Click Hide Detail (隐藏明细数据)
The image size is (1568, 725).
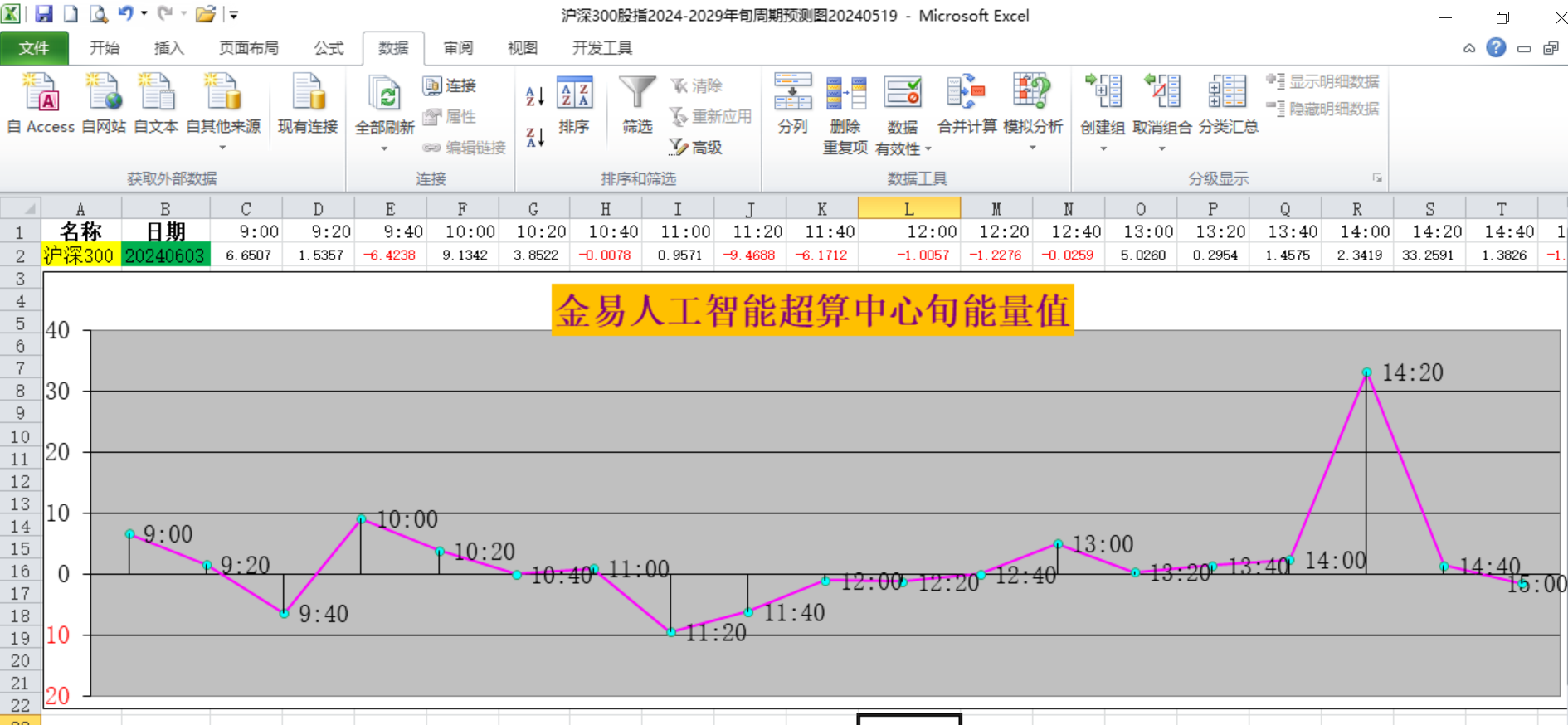click(x=1322, y=109)
